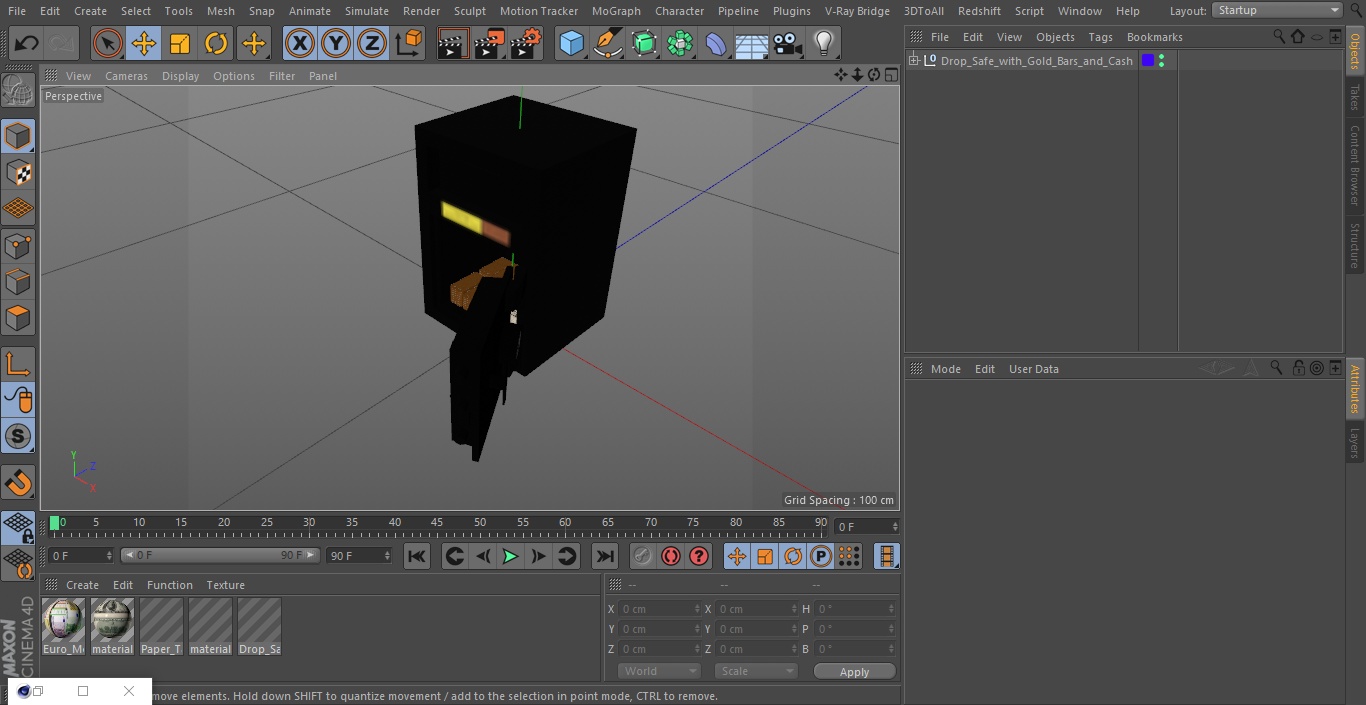Toggle object visibility dots in Object Manager
This screenshot has width=1366, height=705.
click(1161, 61)
